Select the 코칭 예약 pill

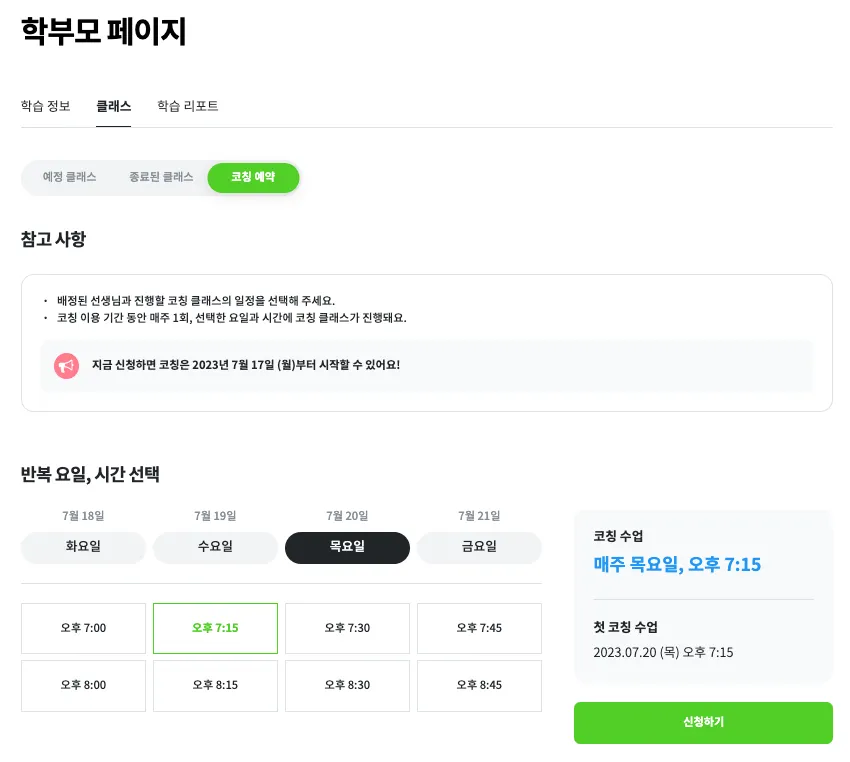253,177
